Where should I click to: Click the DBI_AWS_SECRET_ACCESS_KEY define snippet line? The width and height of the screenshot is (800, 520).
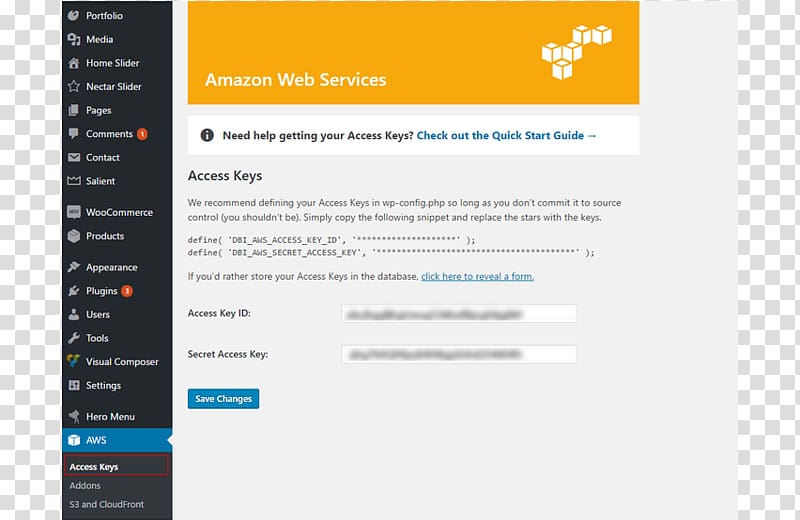point(391,252)
